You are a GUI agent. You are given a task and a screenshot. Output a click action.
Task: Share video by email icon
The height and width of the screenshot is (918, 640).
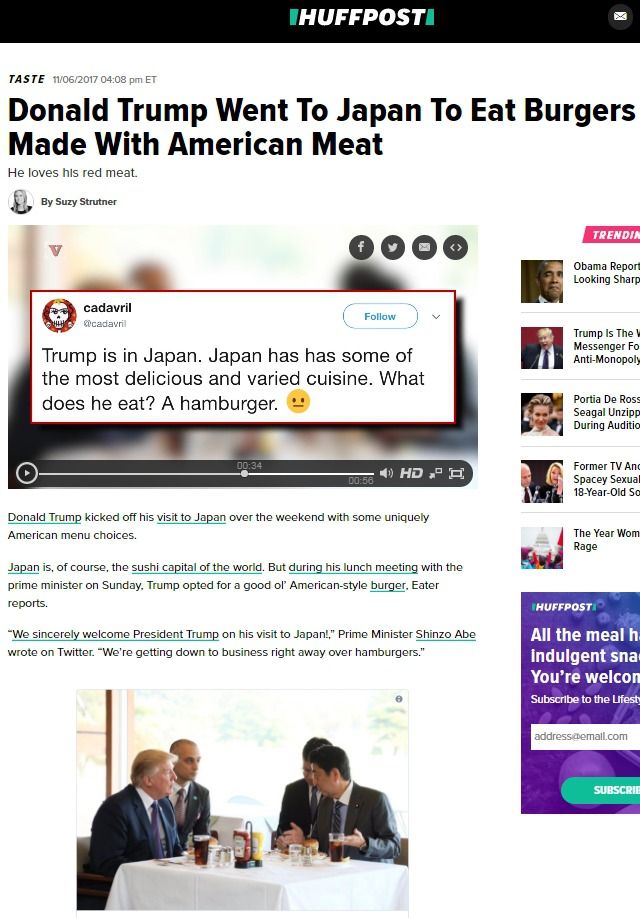click(x=425, y=248)
